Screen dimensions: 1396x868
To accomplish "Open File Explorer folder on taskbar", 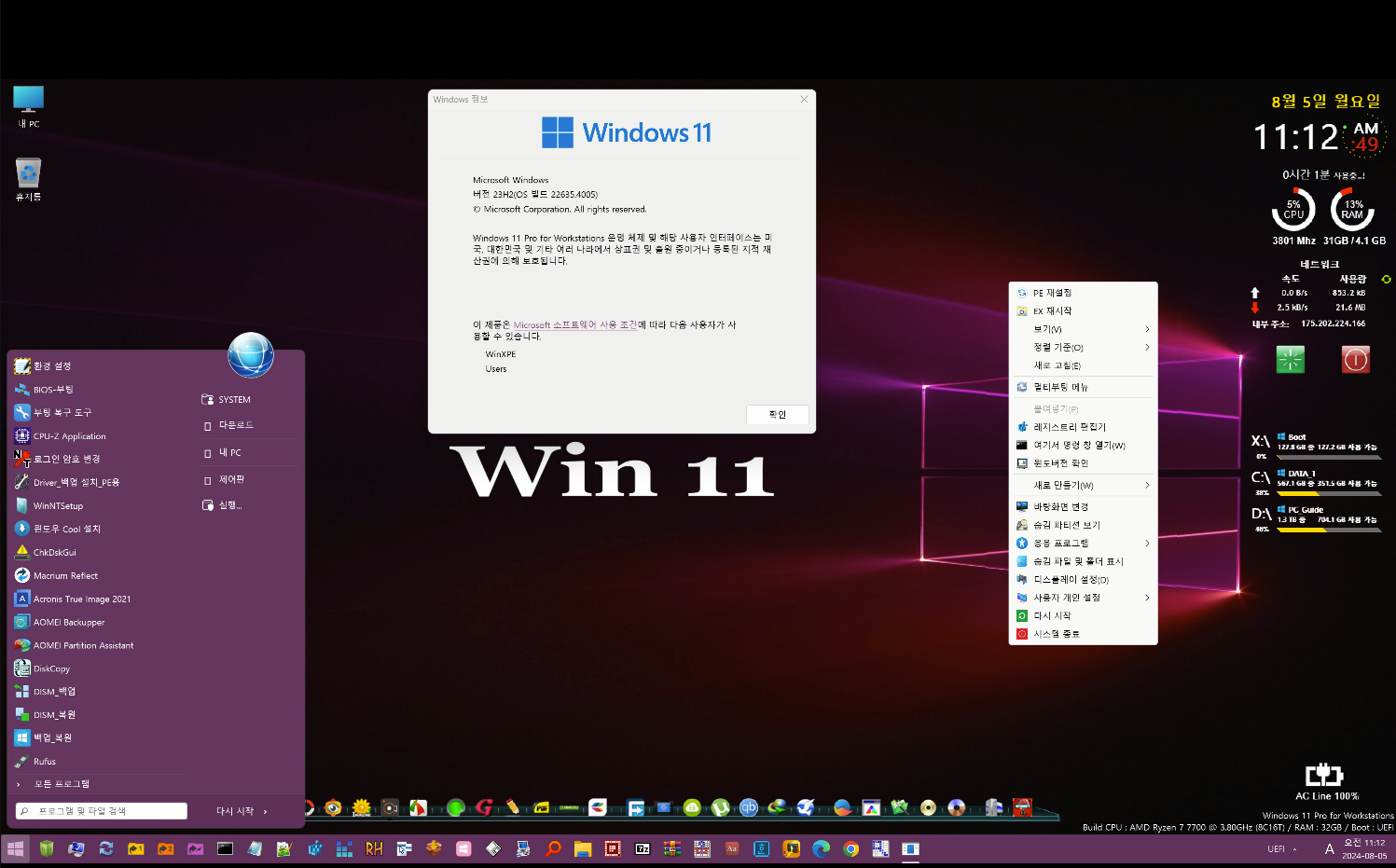I will 583,848.
